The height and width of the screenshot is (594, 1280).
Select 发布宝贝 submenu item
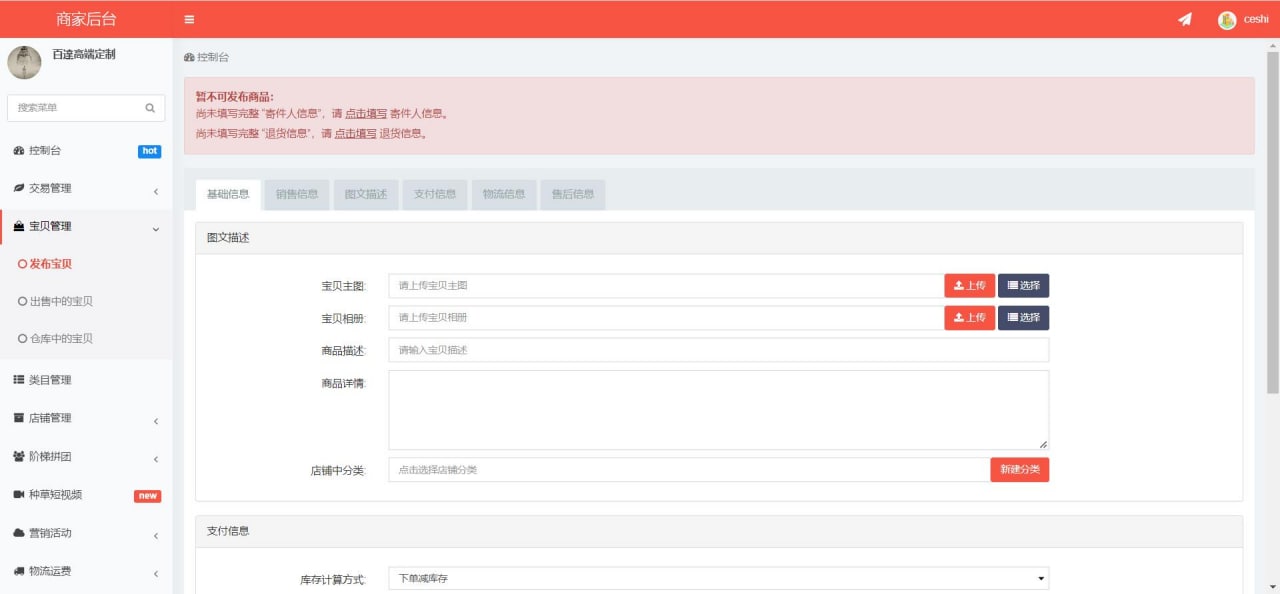[50, 264]
